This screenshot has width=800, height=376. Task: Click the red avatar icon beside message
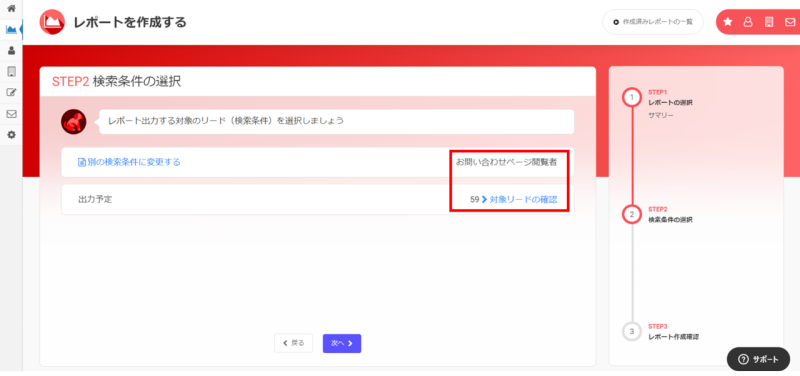73,122
